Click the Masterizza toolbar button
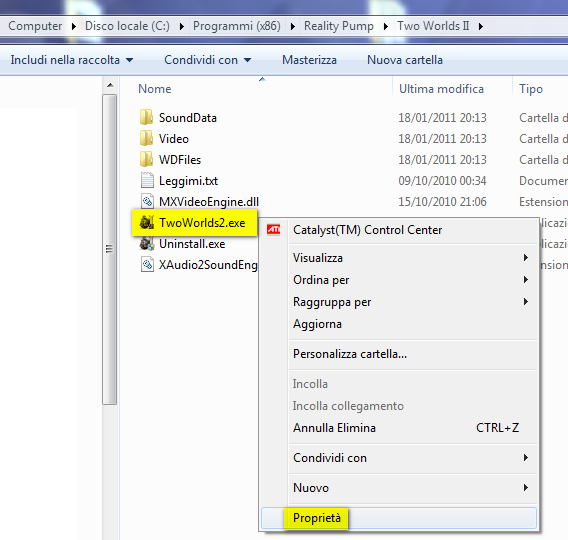Viewport: 568px width, 540px height. point(309,60)
